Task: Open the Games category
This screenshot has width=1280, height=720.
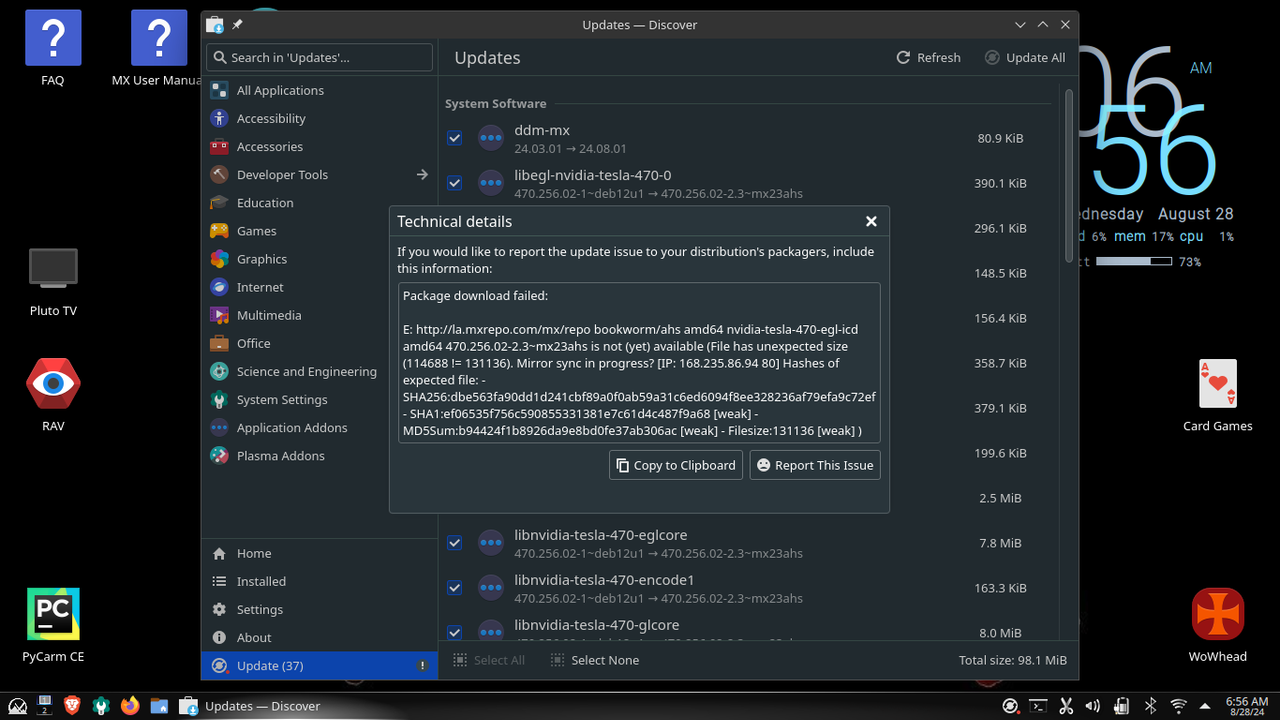Action: pos(319,230)
